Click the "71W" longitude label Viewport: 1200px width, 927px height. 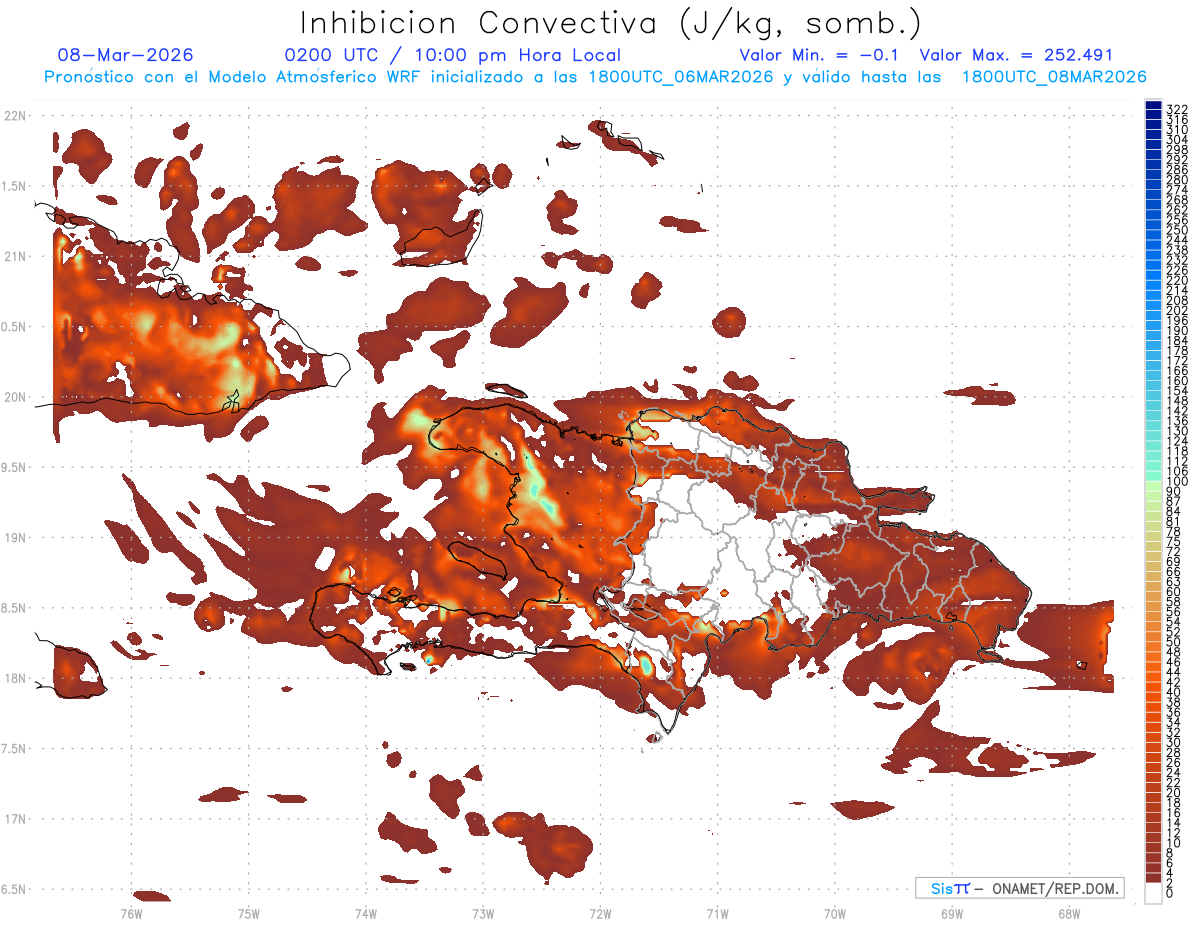click(717, 912)
